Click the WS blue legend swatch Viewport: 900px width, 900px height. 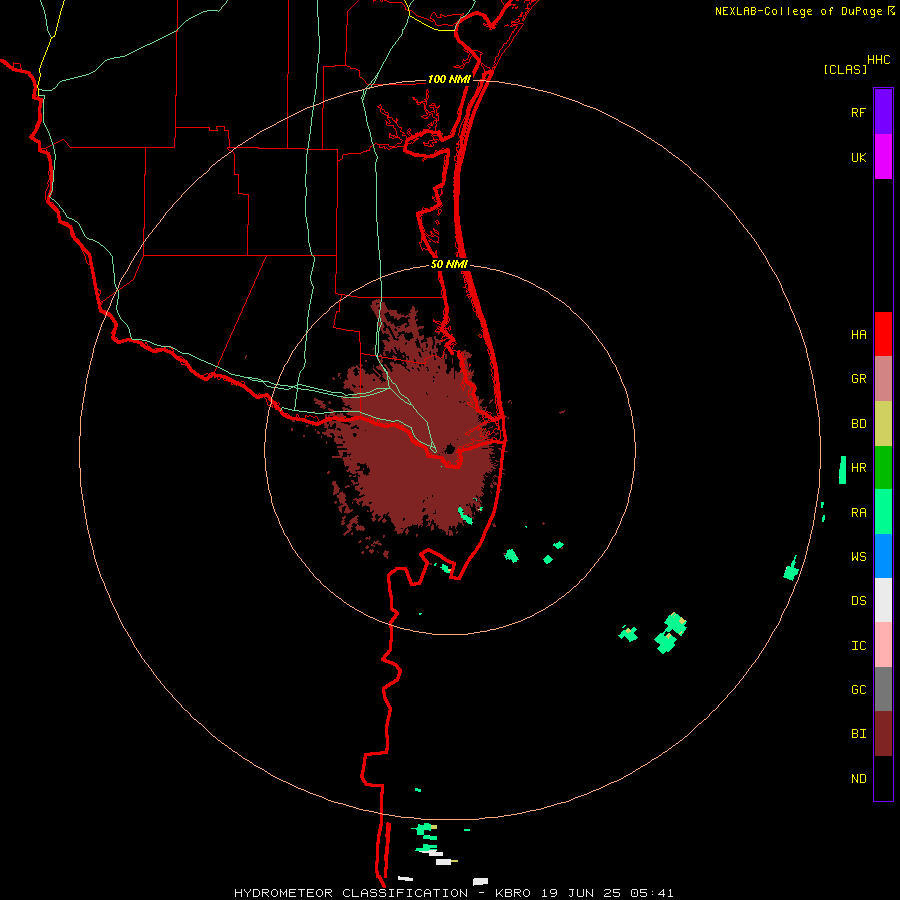tap(883, 556)
